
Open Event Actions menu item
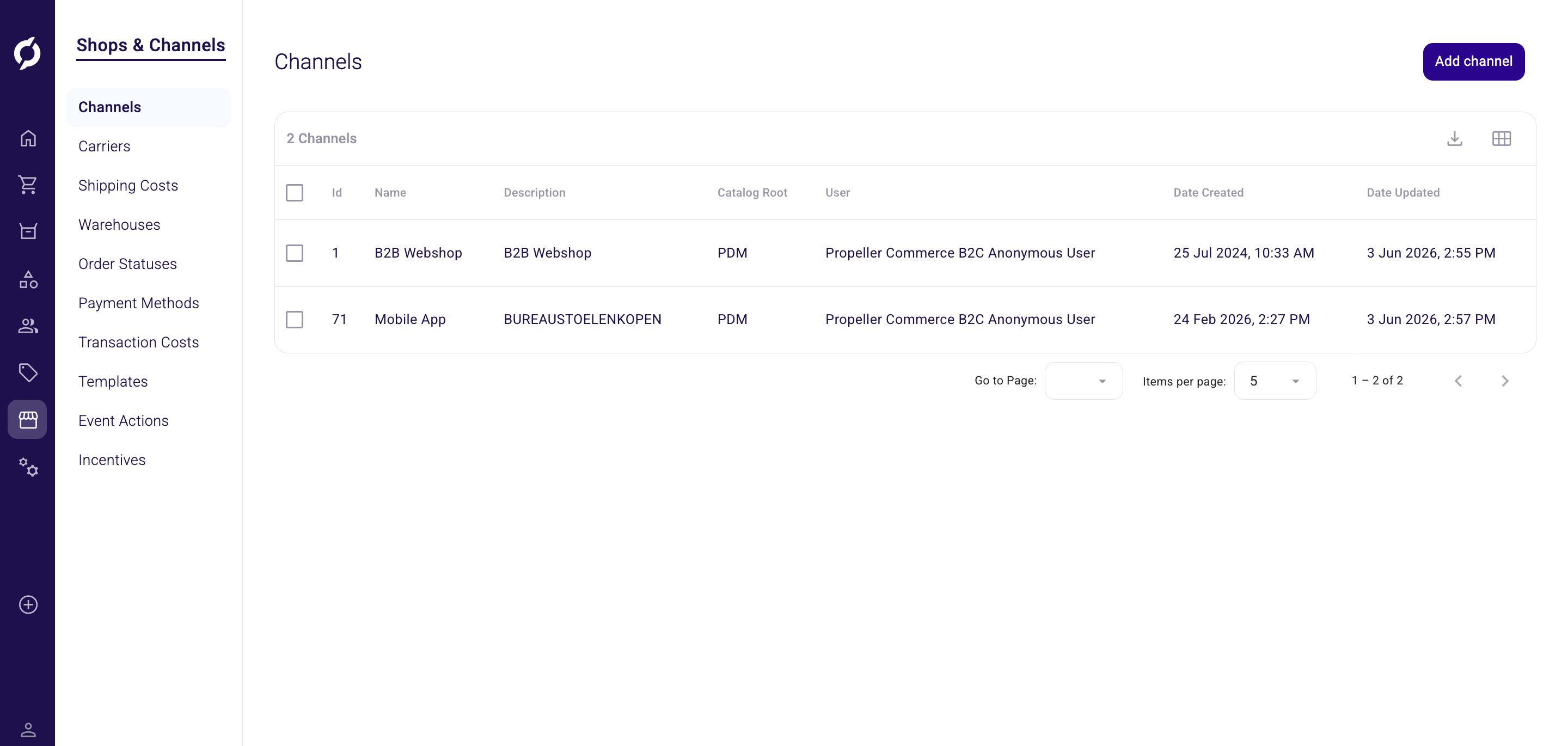tap(124, 421)
